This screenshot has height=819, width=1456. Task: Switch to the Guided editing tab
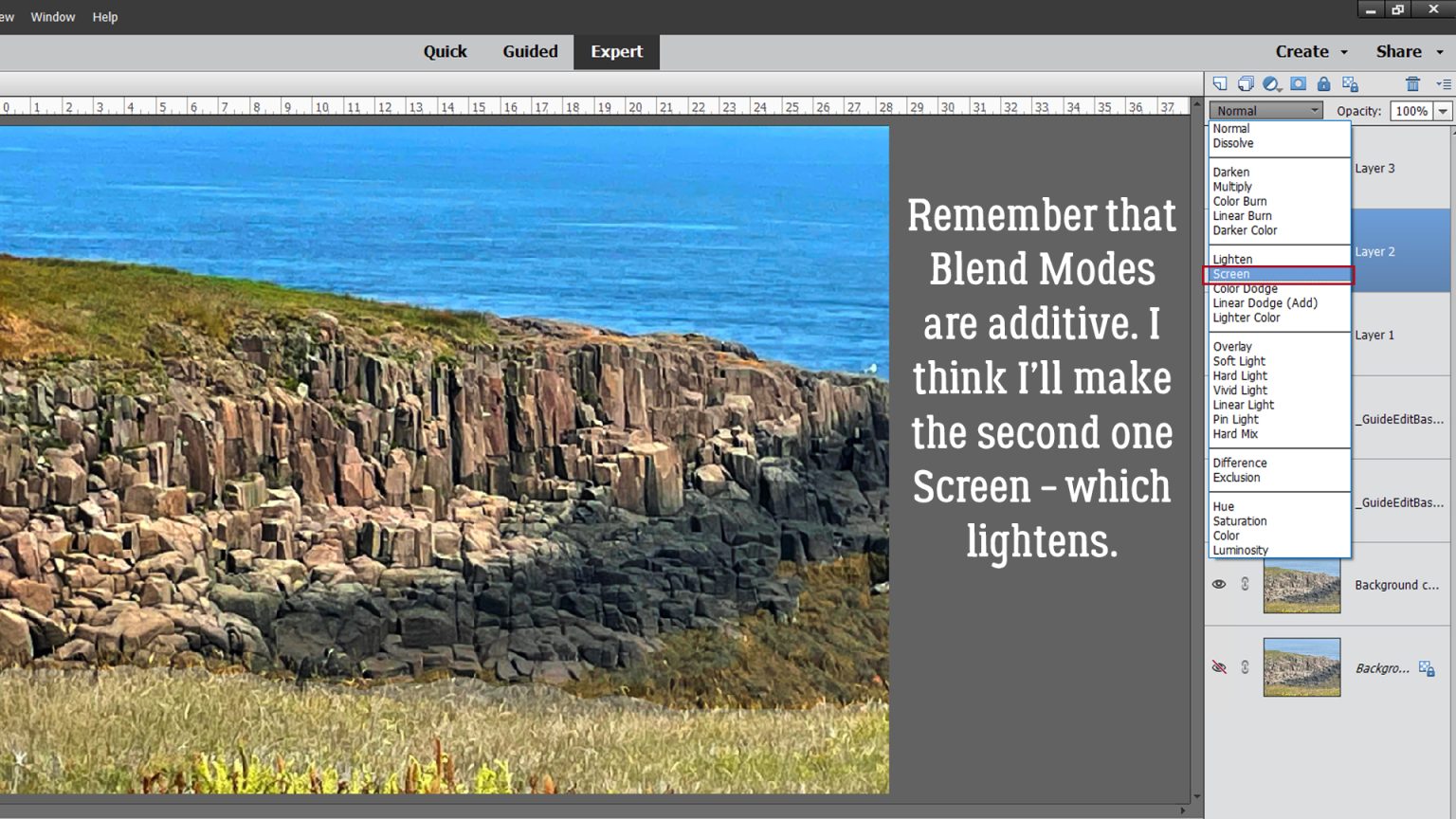(x=529, y=52)
